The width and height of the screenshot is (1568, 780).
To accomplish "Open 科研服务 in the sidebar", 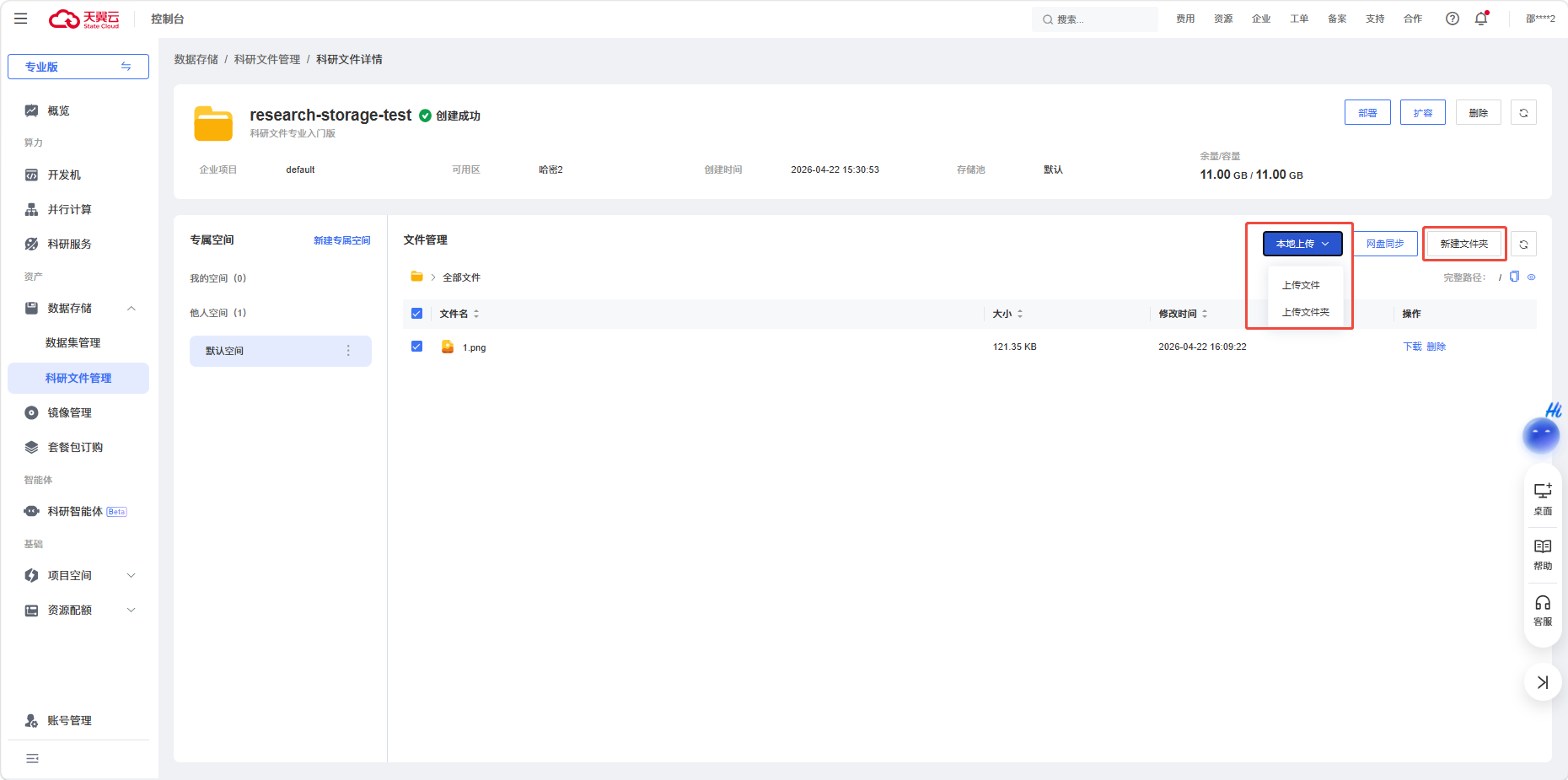I will [69, 244].
